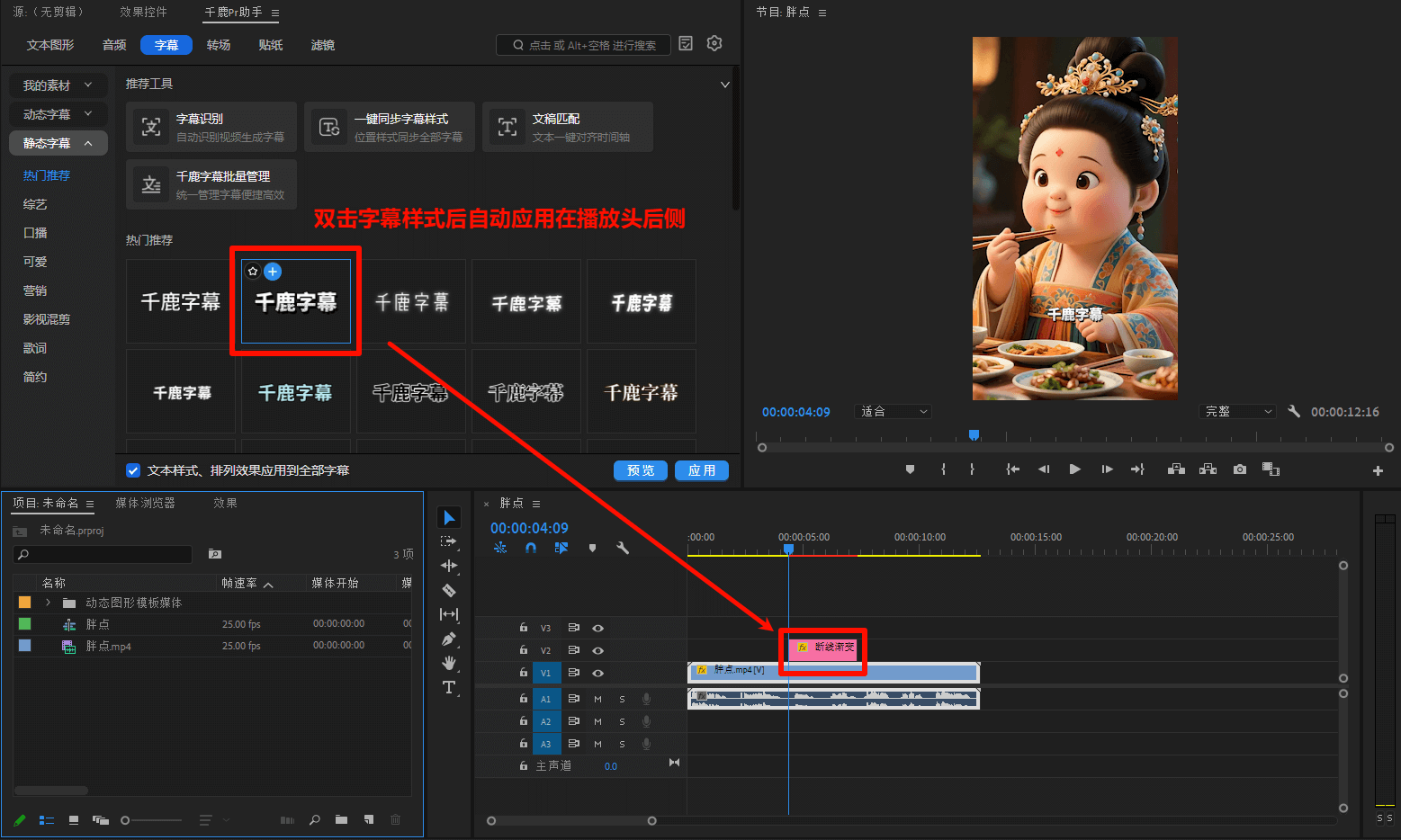Expand the 动态字幕 sidebar dropdown

point(58,113)
